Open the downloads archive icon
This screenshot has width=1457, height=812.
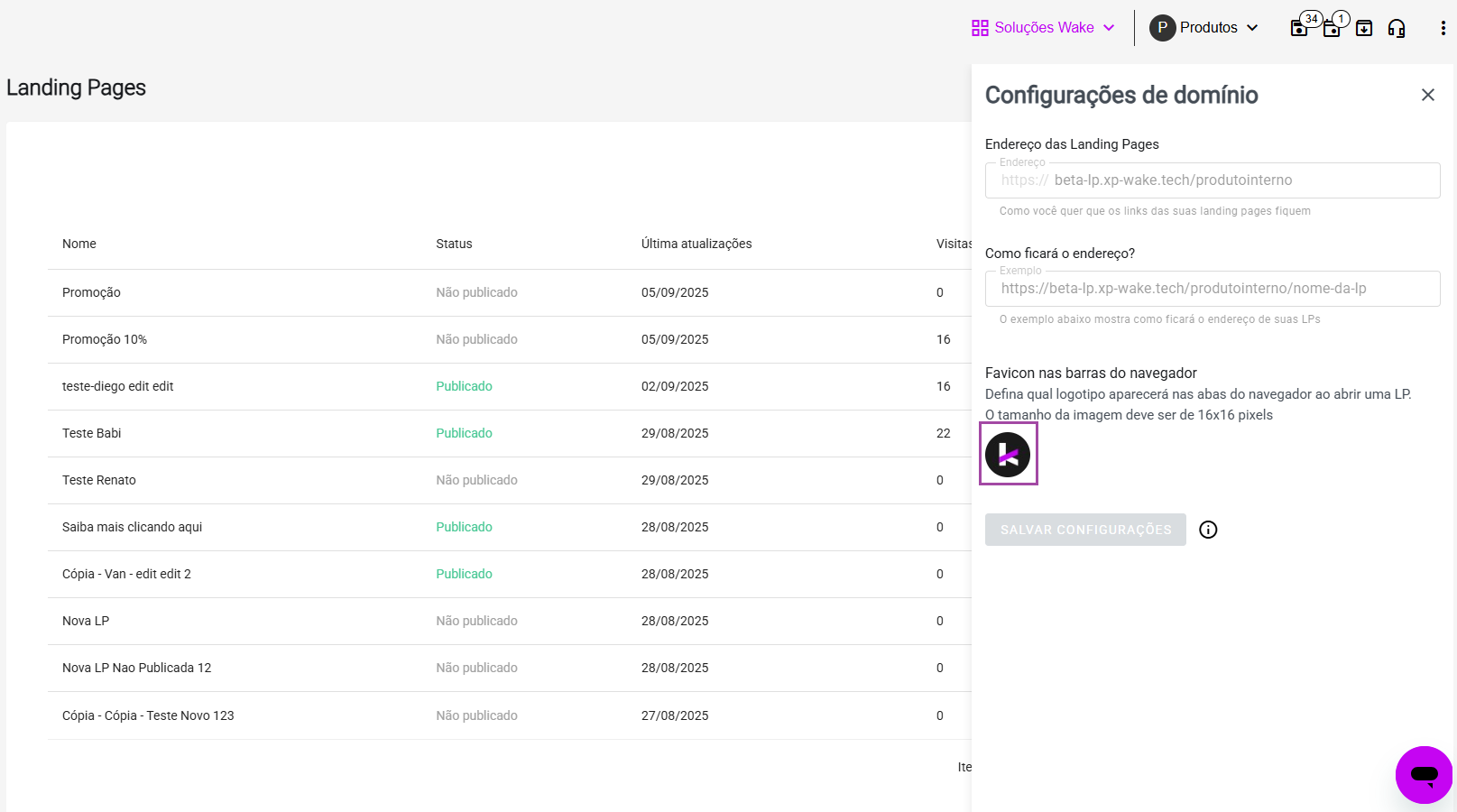tap(1364, 28)
